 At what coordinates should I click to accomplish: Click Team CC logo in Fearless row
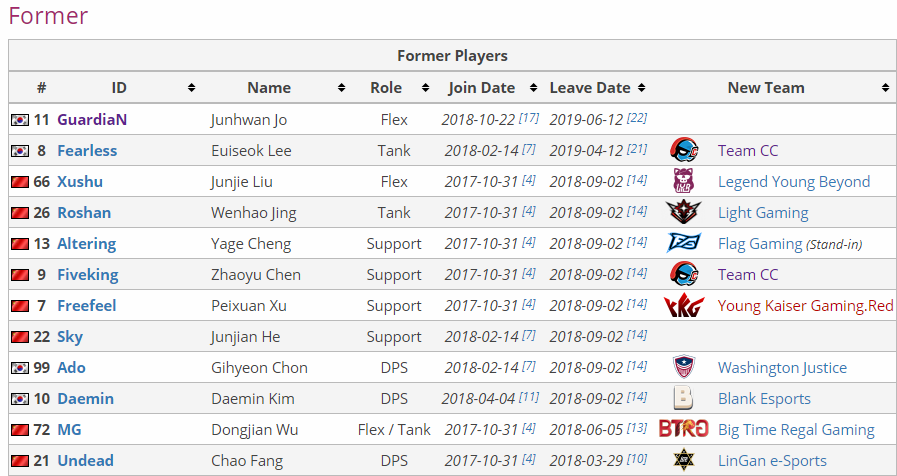click(684, 150)
